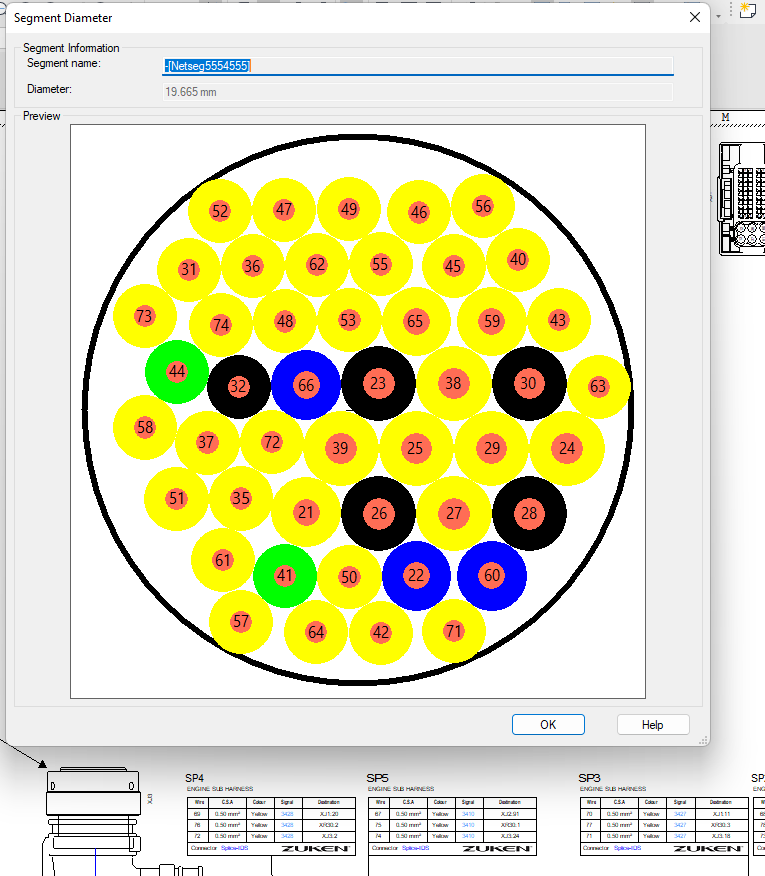Click yellow wire 49 in preview

[349, 210]
